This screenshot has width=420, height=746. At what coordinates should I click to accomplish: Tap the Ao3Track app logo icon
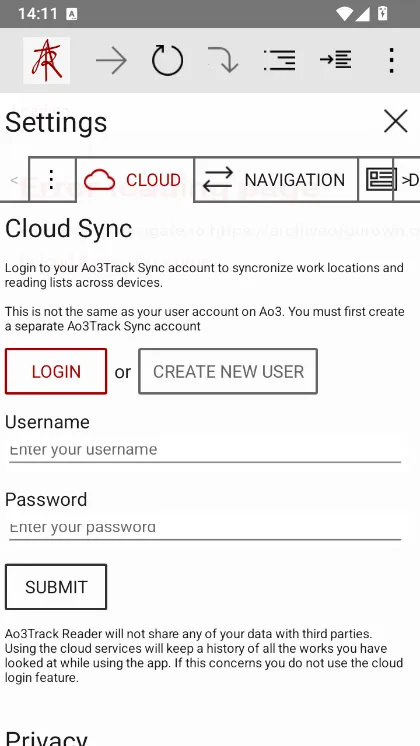click(x=47, y=60)
